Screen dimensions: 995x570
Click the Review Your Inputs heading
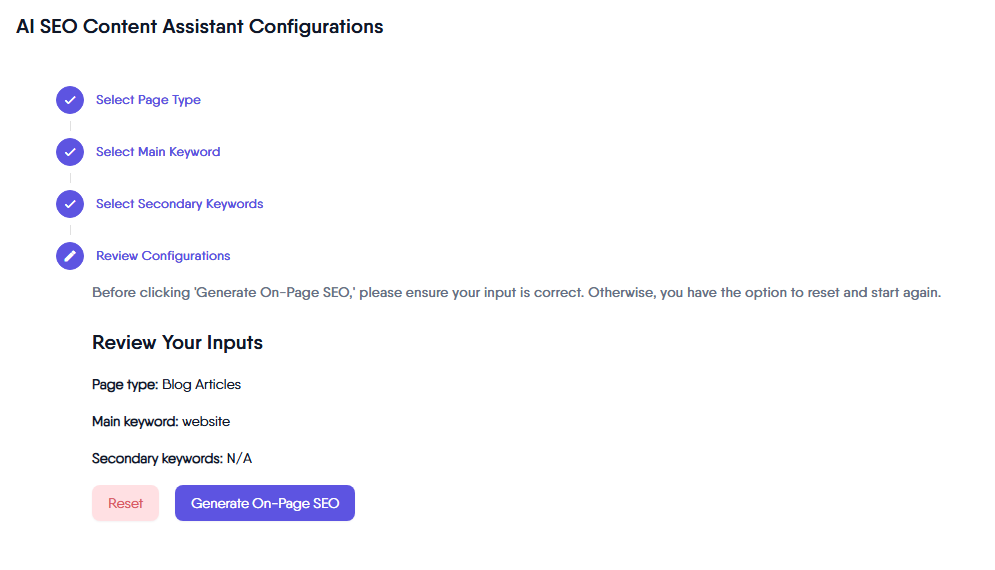tap(177, 342)
